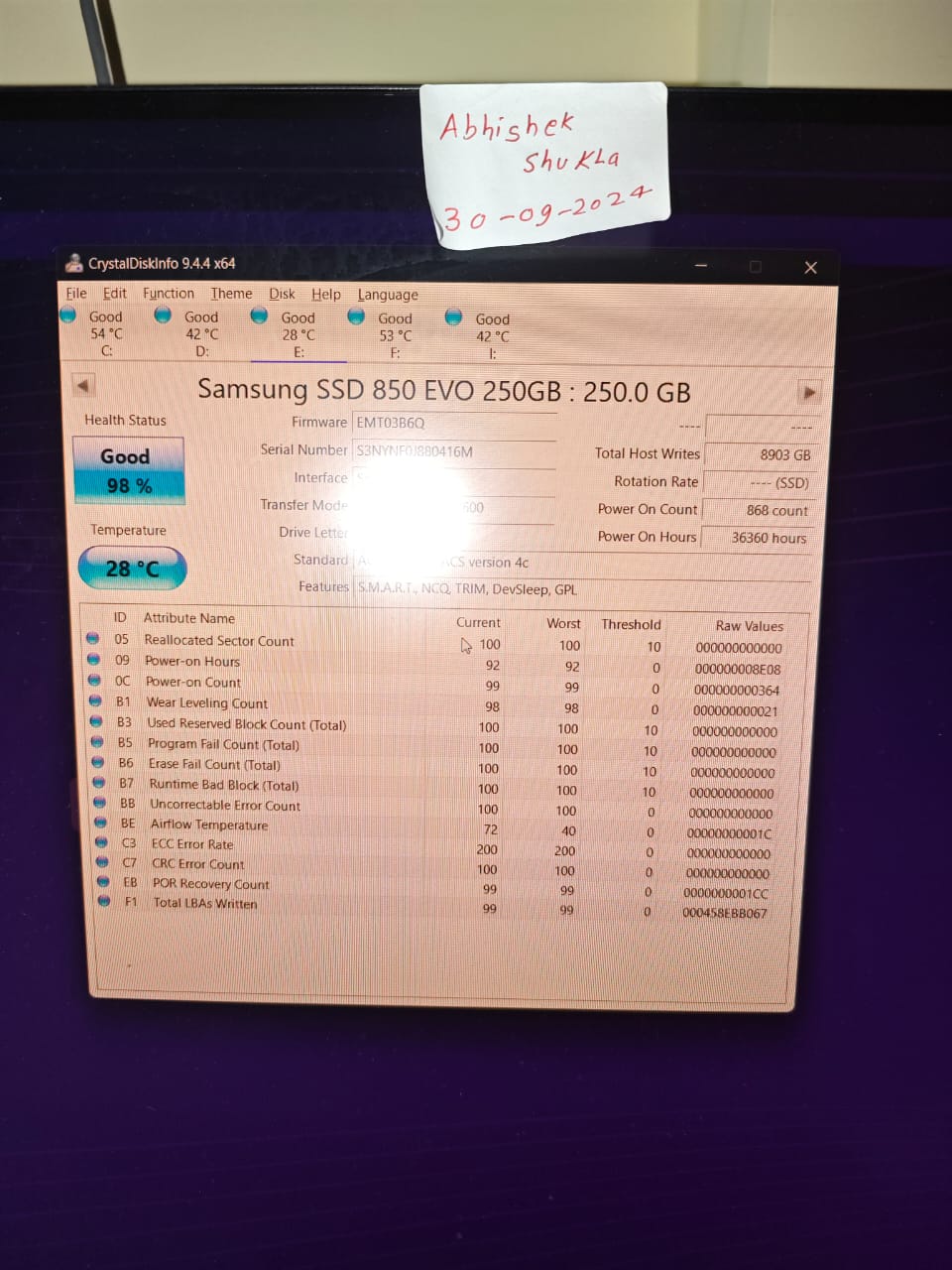The image size is (952, 1270).
Task: Click the Raw Values column header
Action: pyautogui.click(x=749, y=626)
